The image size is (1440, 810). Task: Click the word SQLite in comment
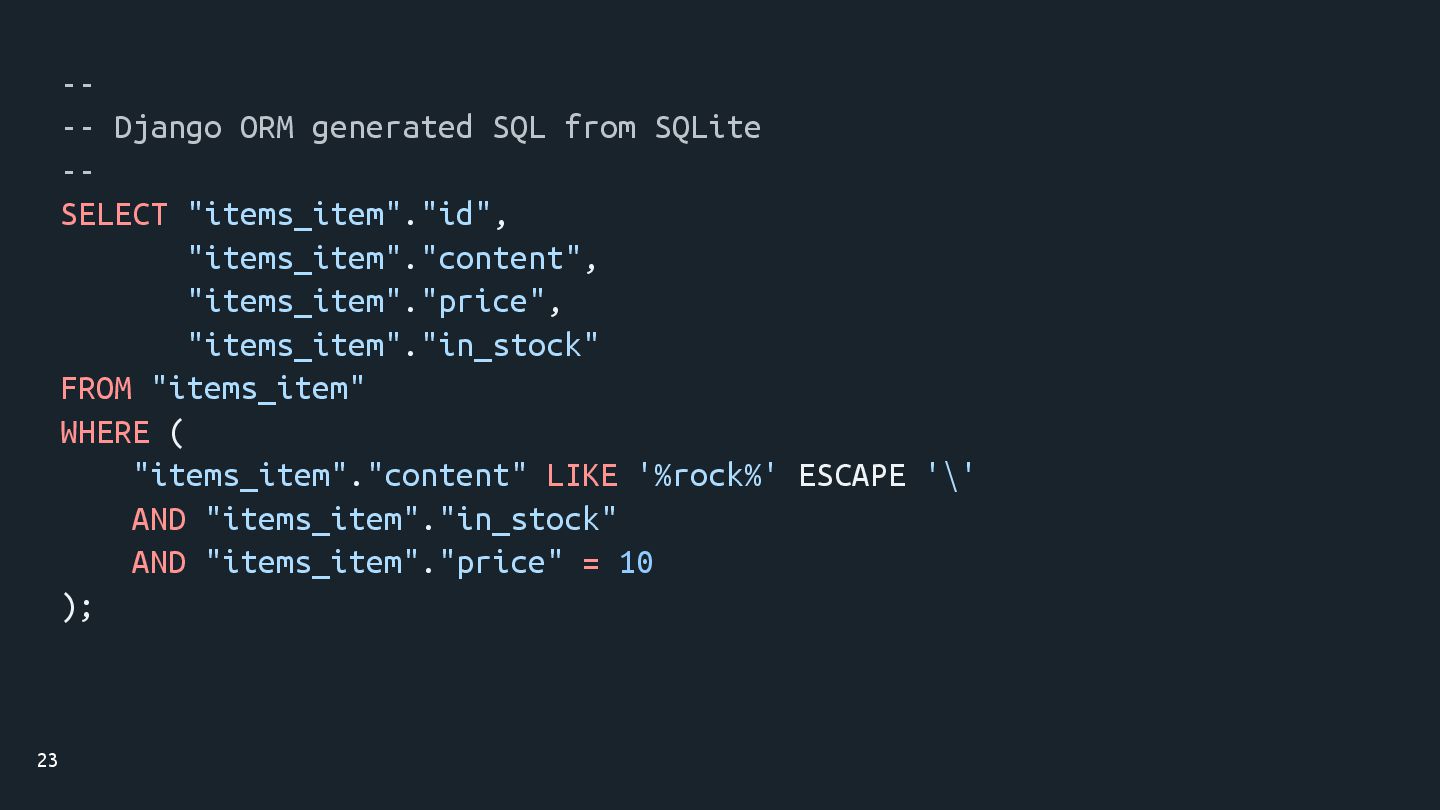click(x=708, y=128)
